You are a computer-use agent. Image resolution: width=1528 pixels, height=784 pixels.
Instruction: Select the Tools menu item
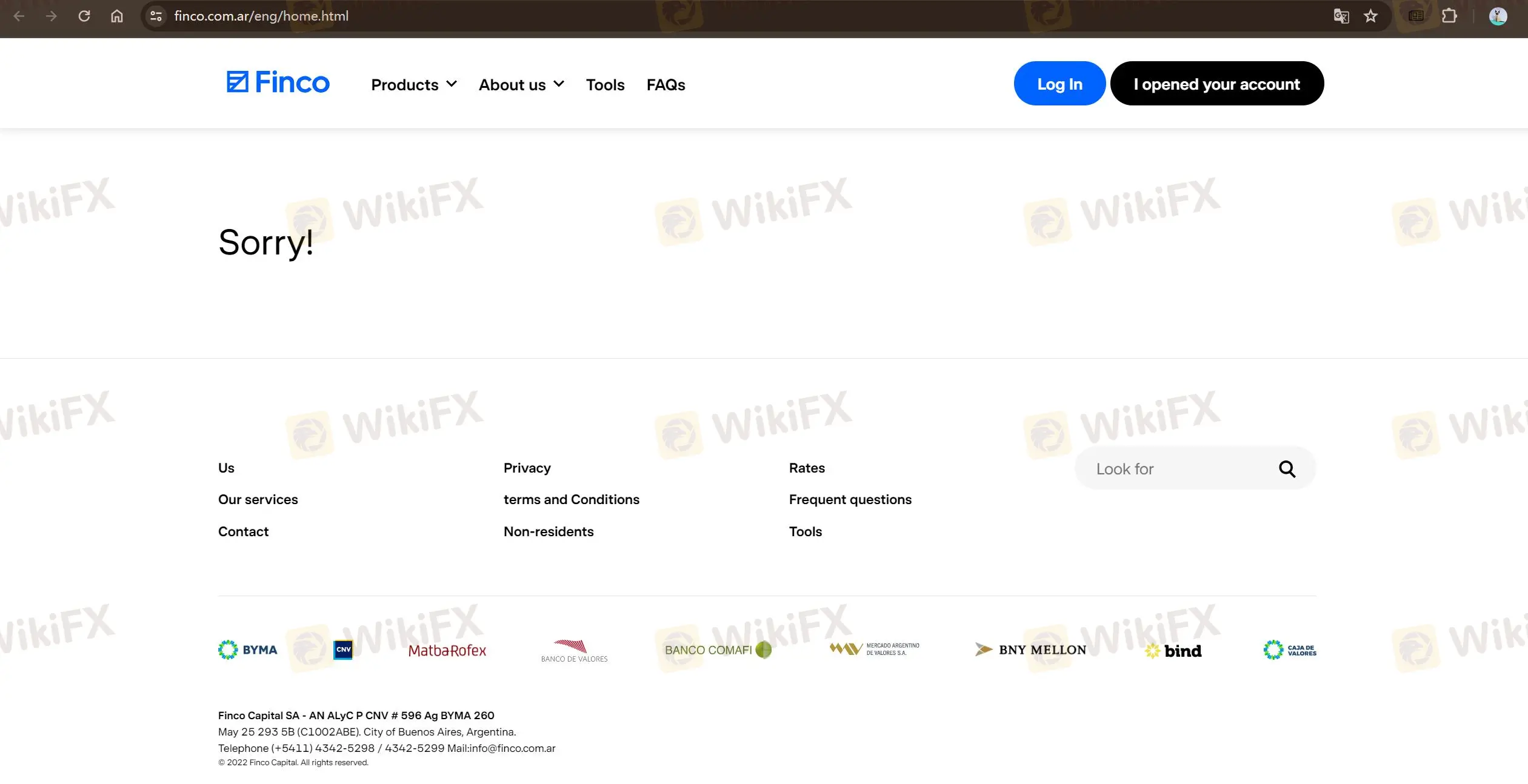[604, 84]
